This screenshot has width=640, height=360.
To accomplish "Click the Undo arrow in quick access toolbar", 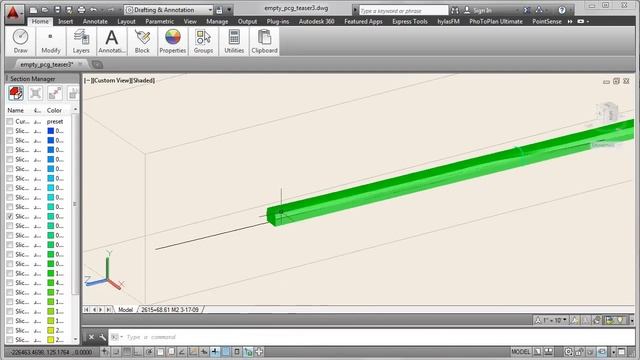I will [93, 10].
